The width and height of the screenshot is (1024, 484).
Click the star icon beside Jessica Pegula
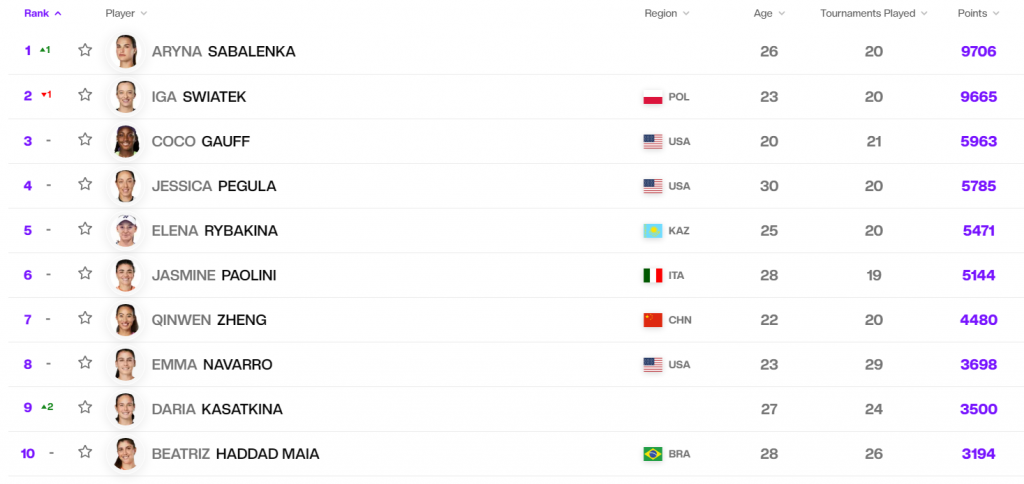point(85,185)
